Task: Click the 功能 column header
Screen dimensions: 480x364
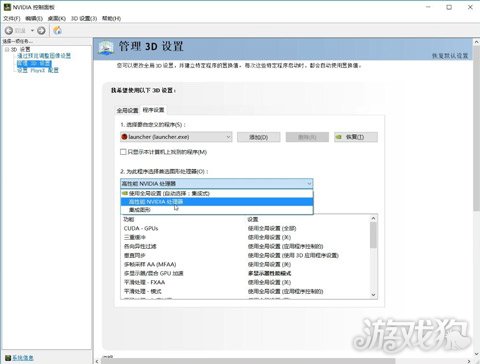Action: tap(129, 219)
